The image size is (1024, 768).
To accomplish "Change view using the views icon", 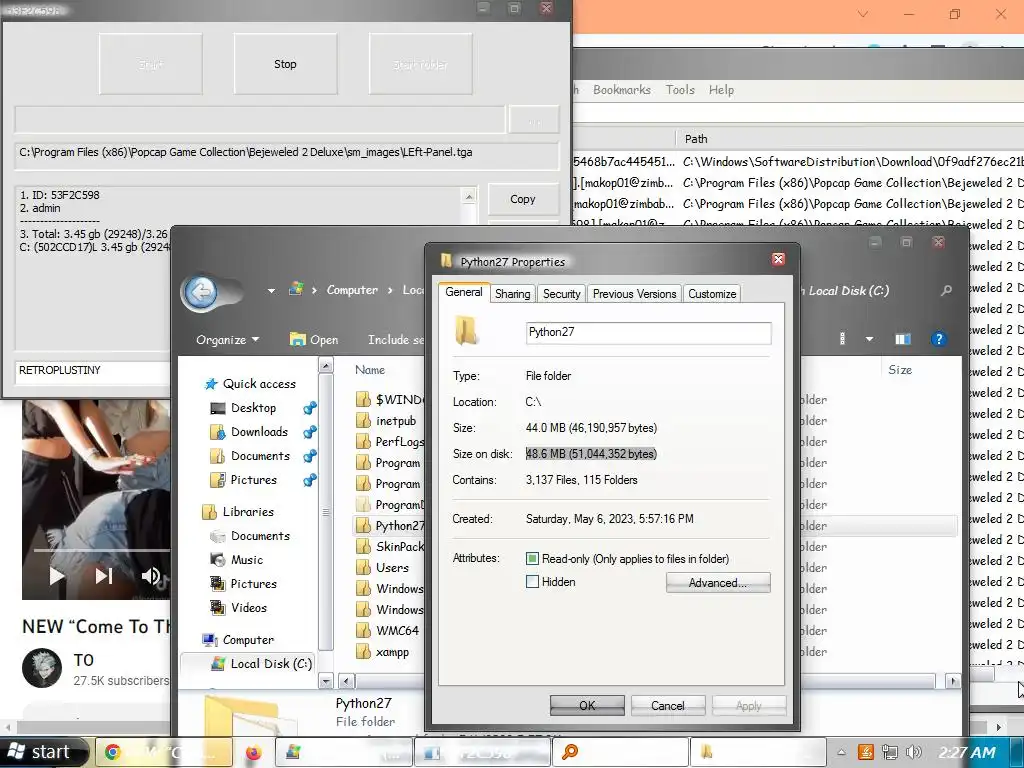I will pos(842,339).
